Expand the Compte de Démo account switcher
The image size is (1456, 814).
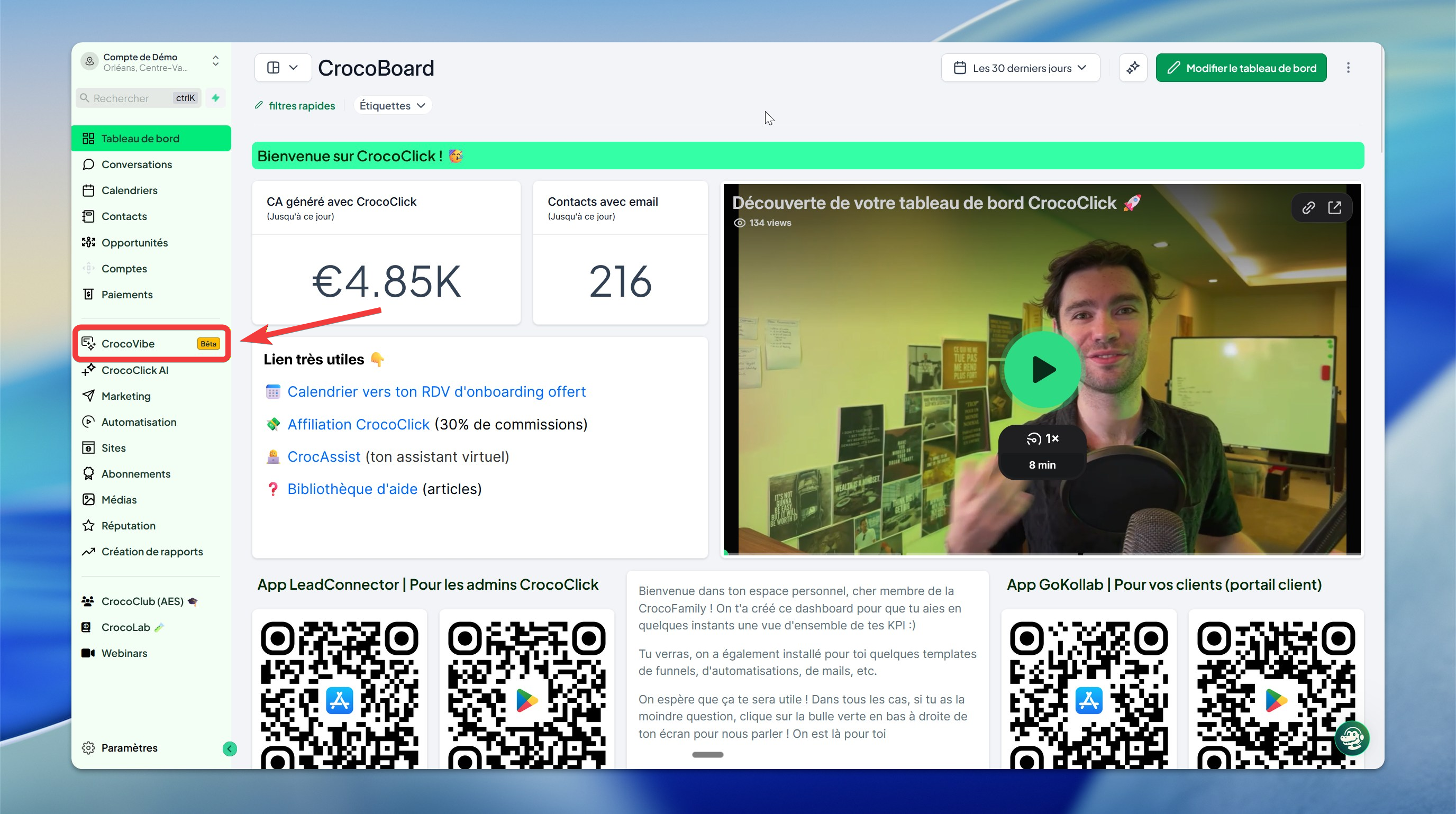(x=215, y=61)
